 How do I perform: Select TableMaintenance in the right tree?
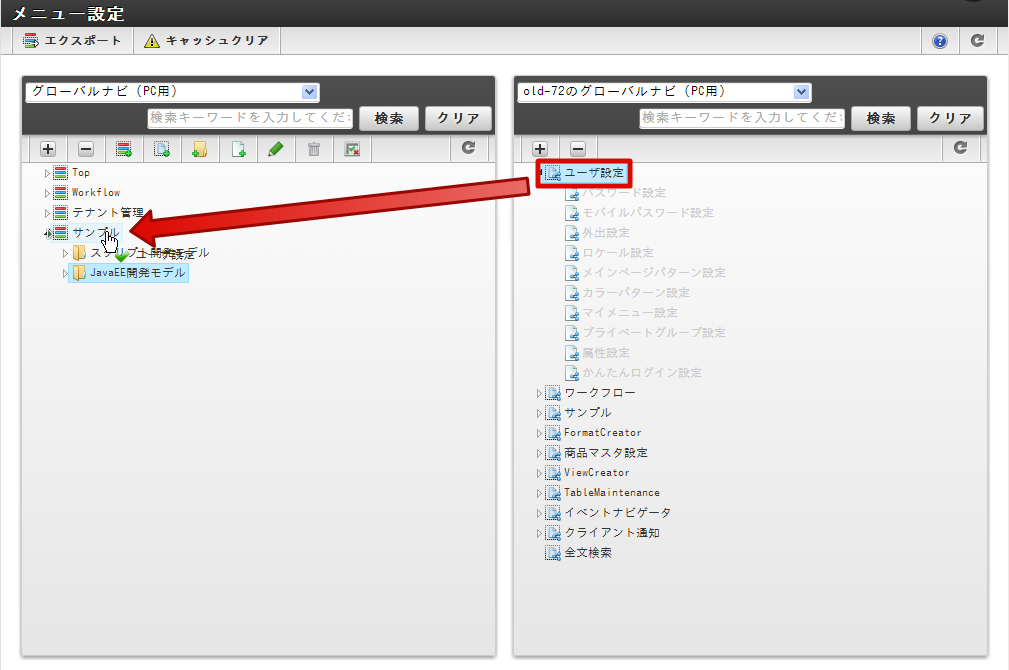(612, 493)
